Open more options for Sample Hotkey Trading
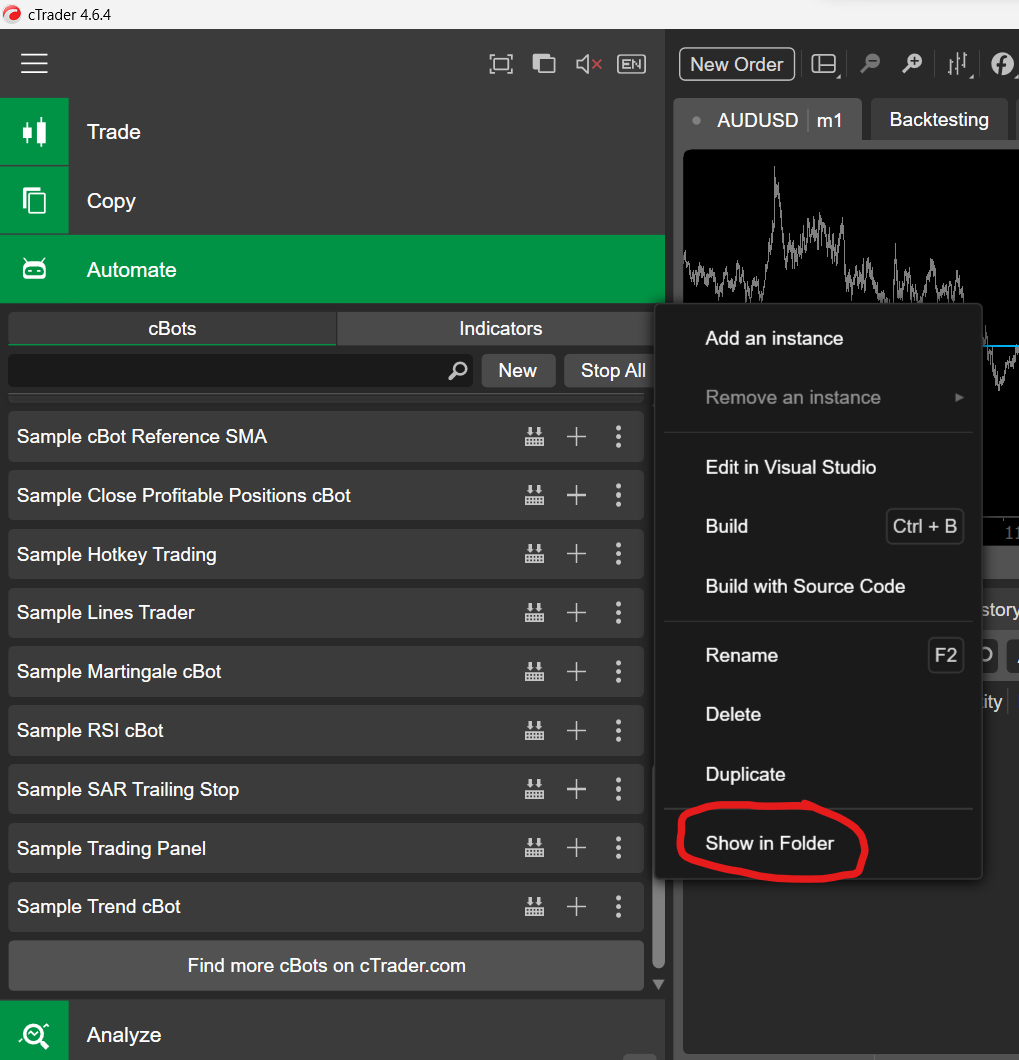Image resolution: width=1019 pixels, height=1060 pixels. [x=619, y=554]
